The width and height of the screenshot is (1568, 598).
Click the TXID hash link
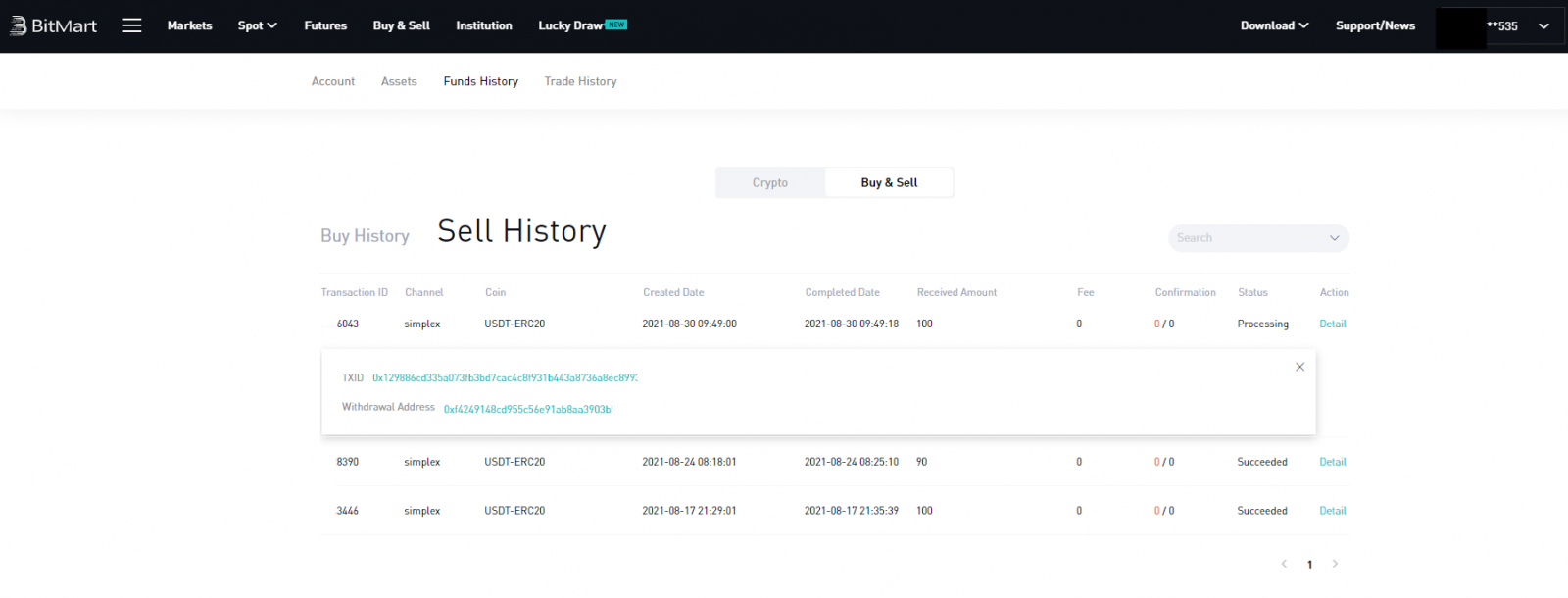click(504, 378)
